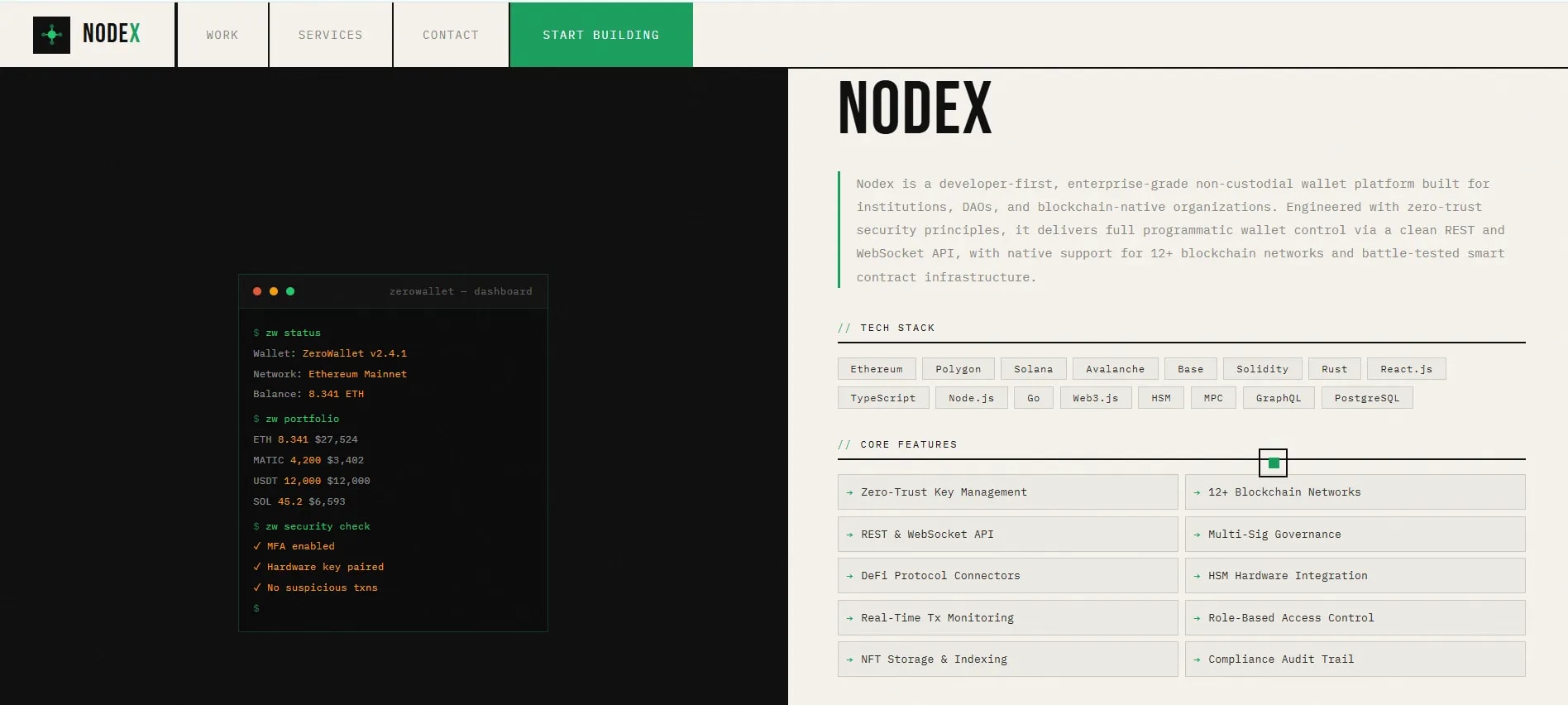Open Compliance Audit Trail item
The image size is (1568, 705).
point(1355,659)
